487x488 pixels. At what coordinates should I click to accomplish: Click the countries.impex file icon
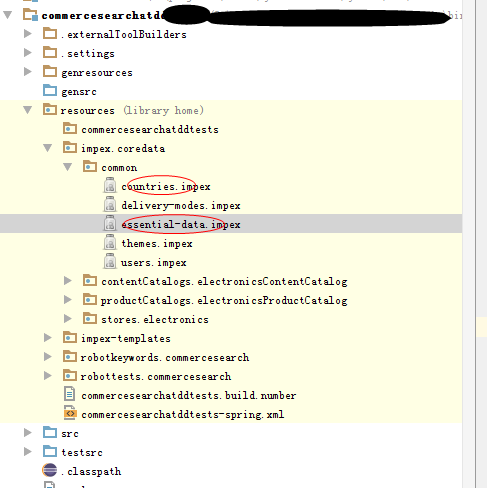(x=110, y=185)
